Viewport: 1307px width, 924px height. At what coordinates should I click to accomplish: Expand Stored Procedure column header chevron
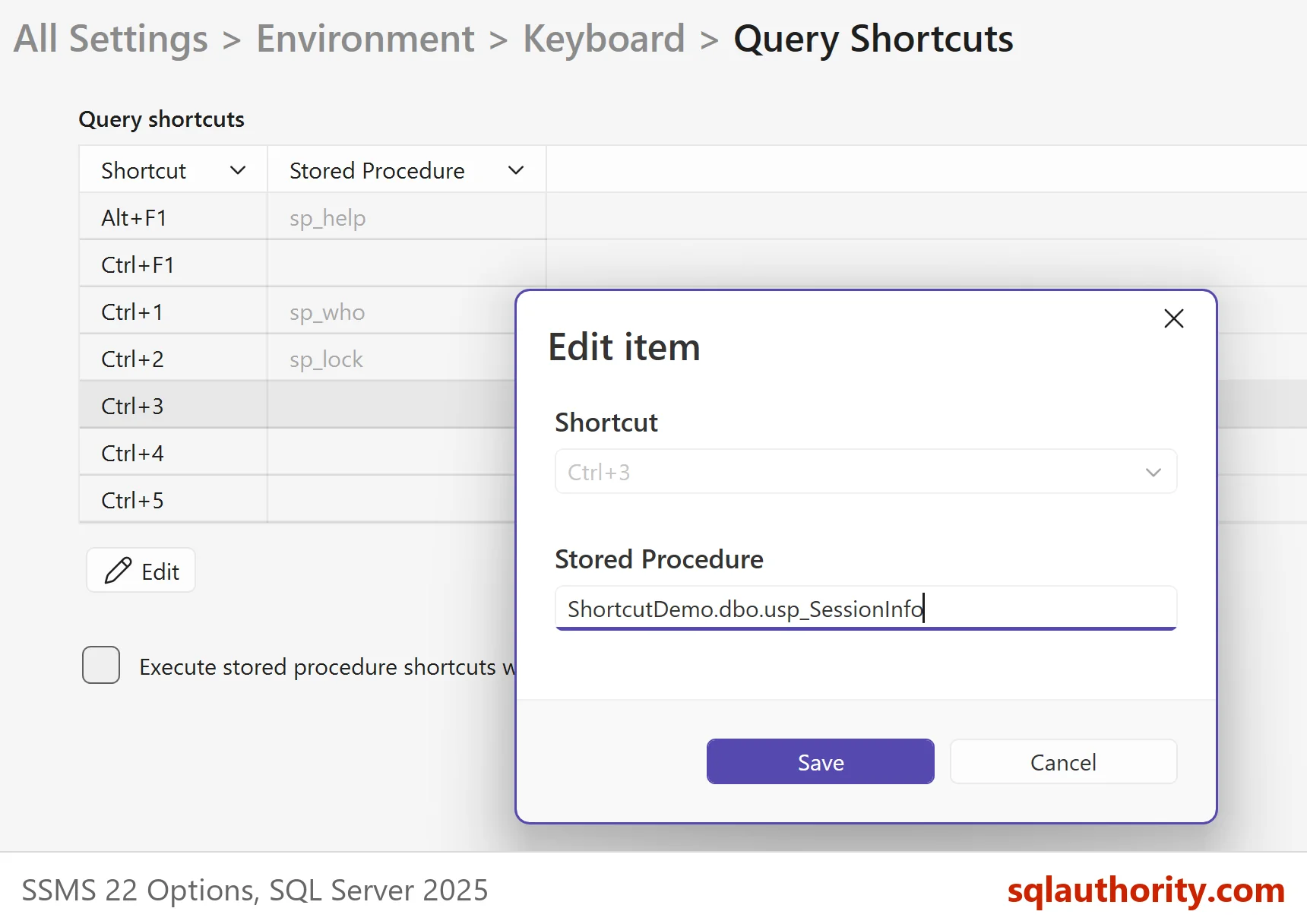516,170
